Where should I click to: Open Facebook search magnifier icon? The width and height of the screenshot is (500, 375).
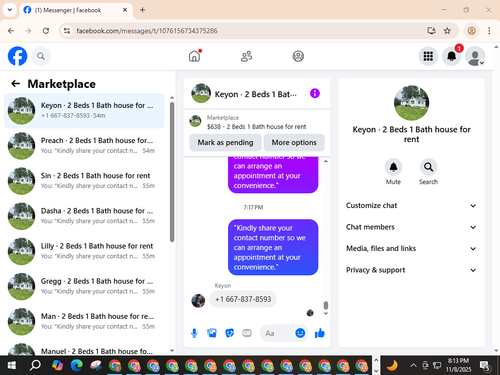(x=41, y=56)
